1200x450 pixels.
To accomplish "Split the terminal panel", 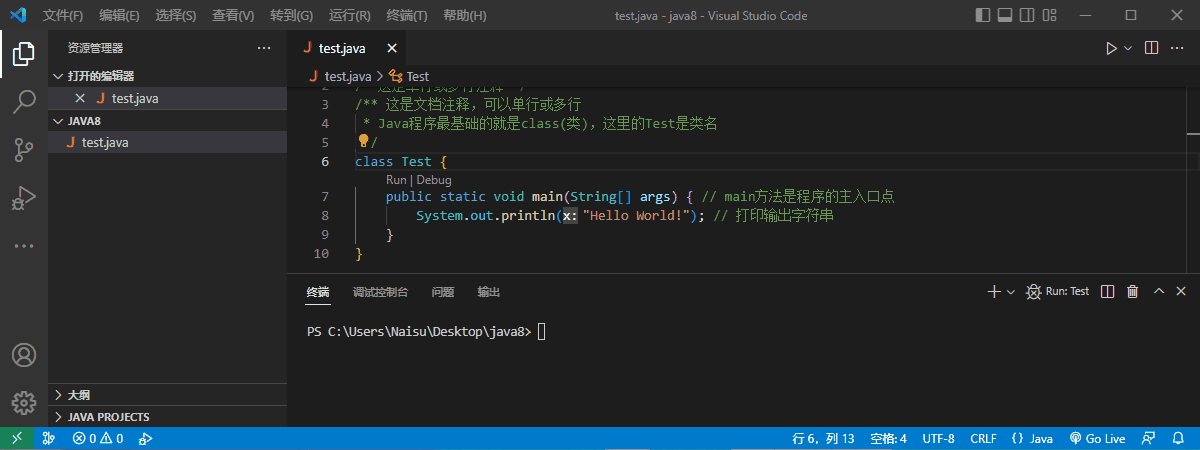I will pos(1108,292).
